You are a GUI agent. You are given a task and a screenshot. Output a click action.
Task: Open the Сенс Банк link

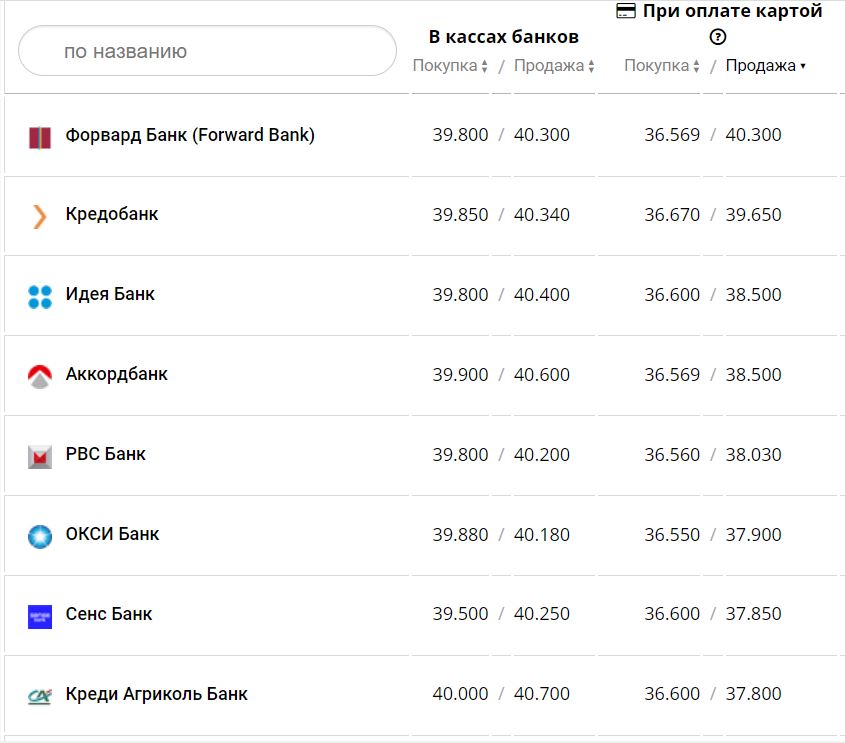click(109, 614)
